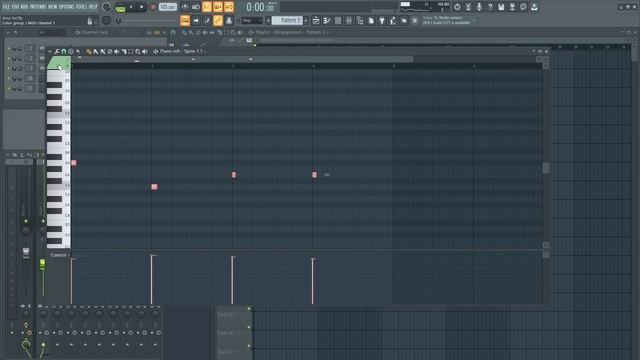Click the red Record button
The image size is (640, 360).
[153, 7]
